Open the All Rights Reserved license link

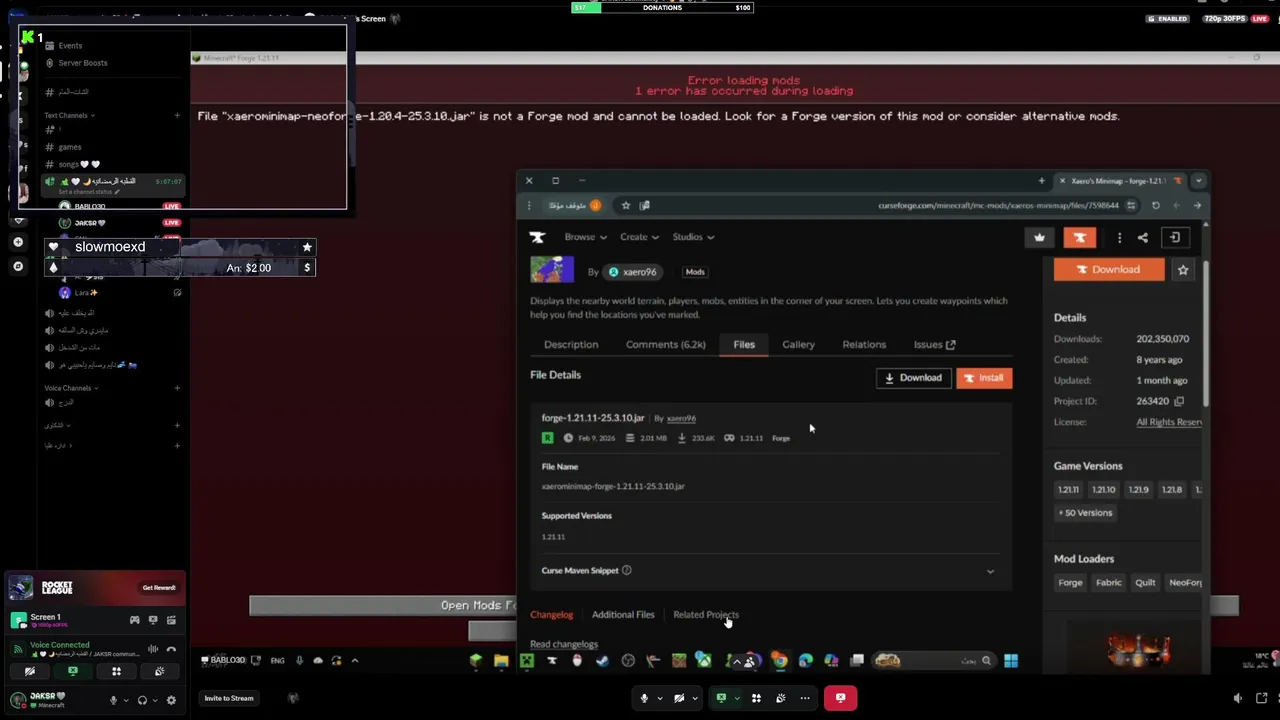click(x=1169, y=422)
